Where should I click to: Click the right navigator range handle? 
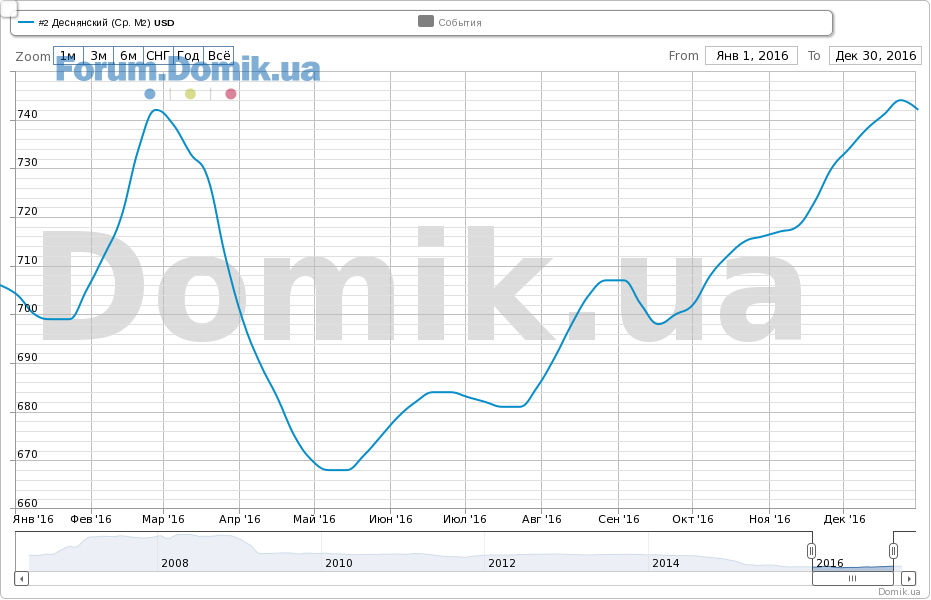(x=893, y=551)
